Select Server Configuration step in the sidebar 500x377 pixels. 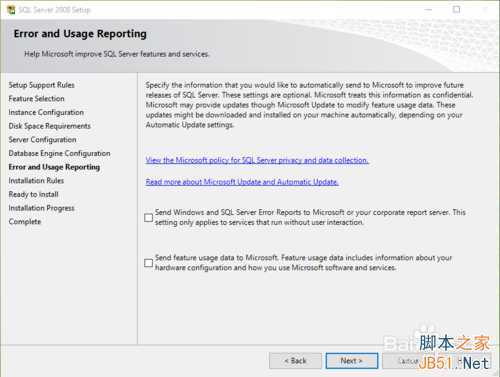42,140
